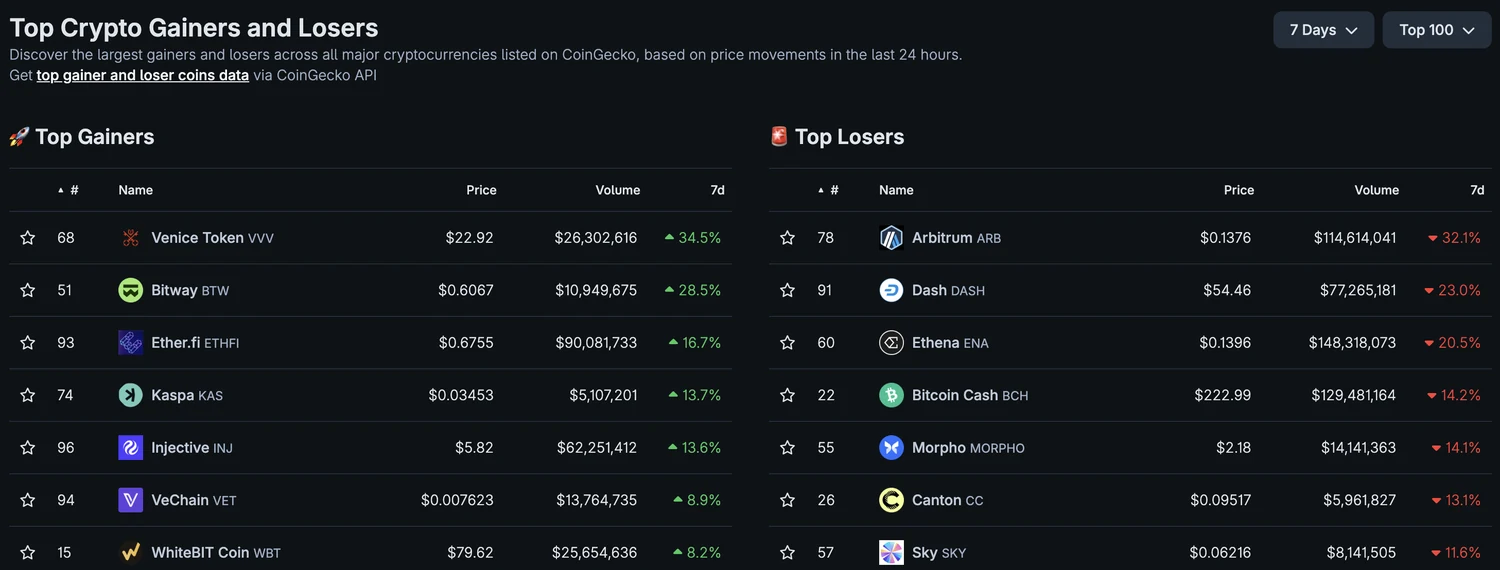
Task: Click the WhiteBIT Coin logo
Action: pos(131,552)
